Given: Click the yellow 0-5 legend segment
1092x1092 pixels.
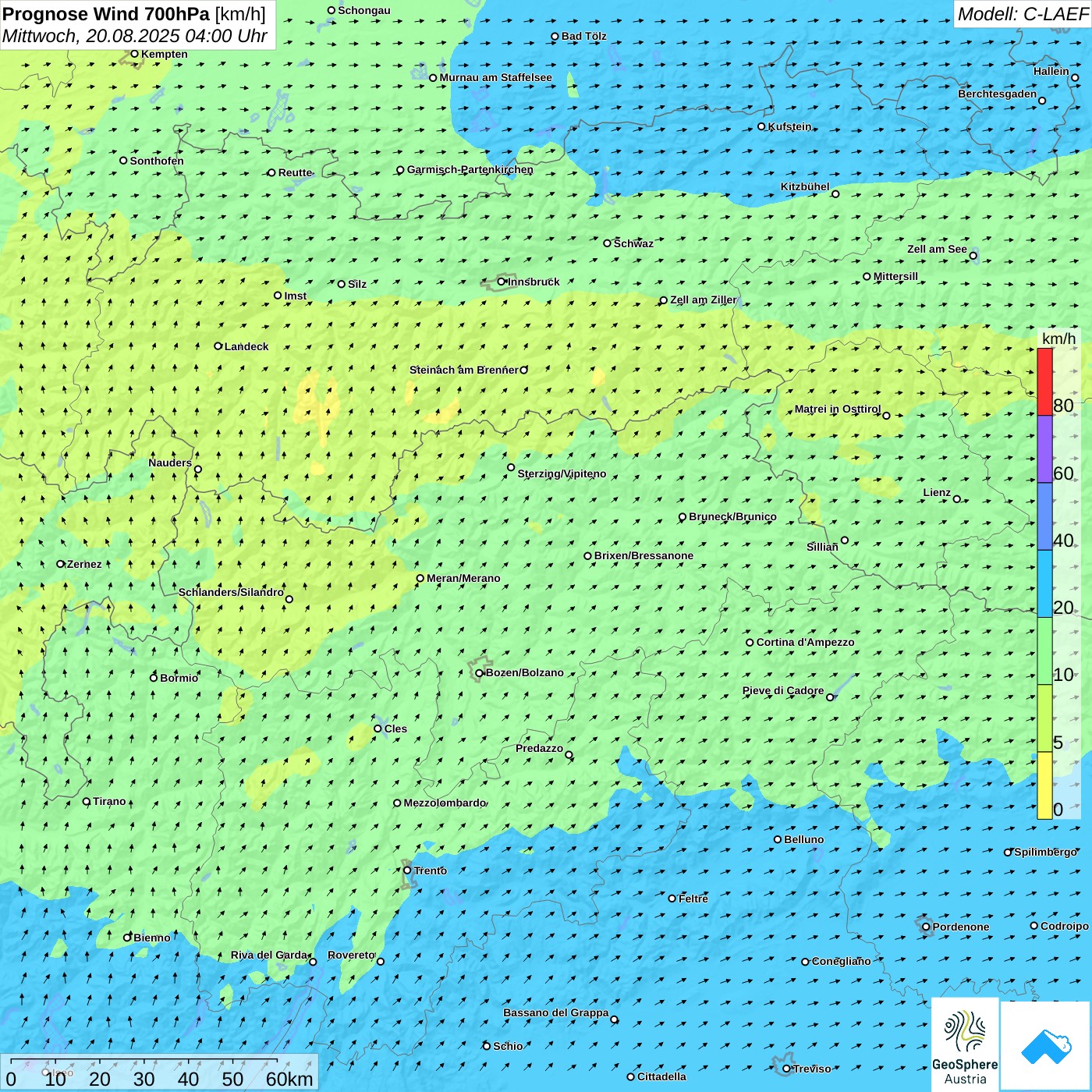Looking at the screenshot, I should [x=1044, y=785].
